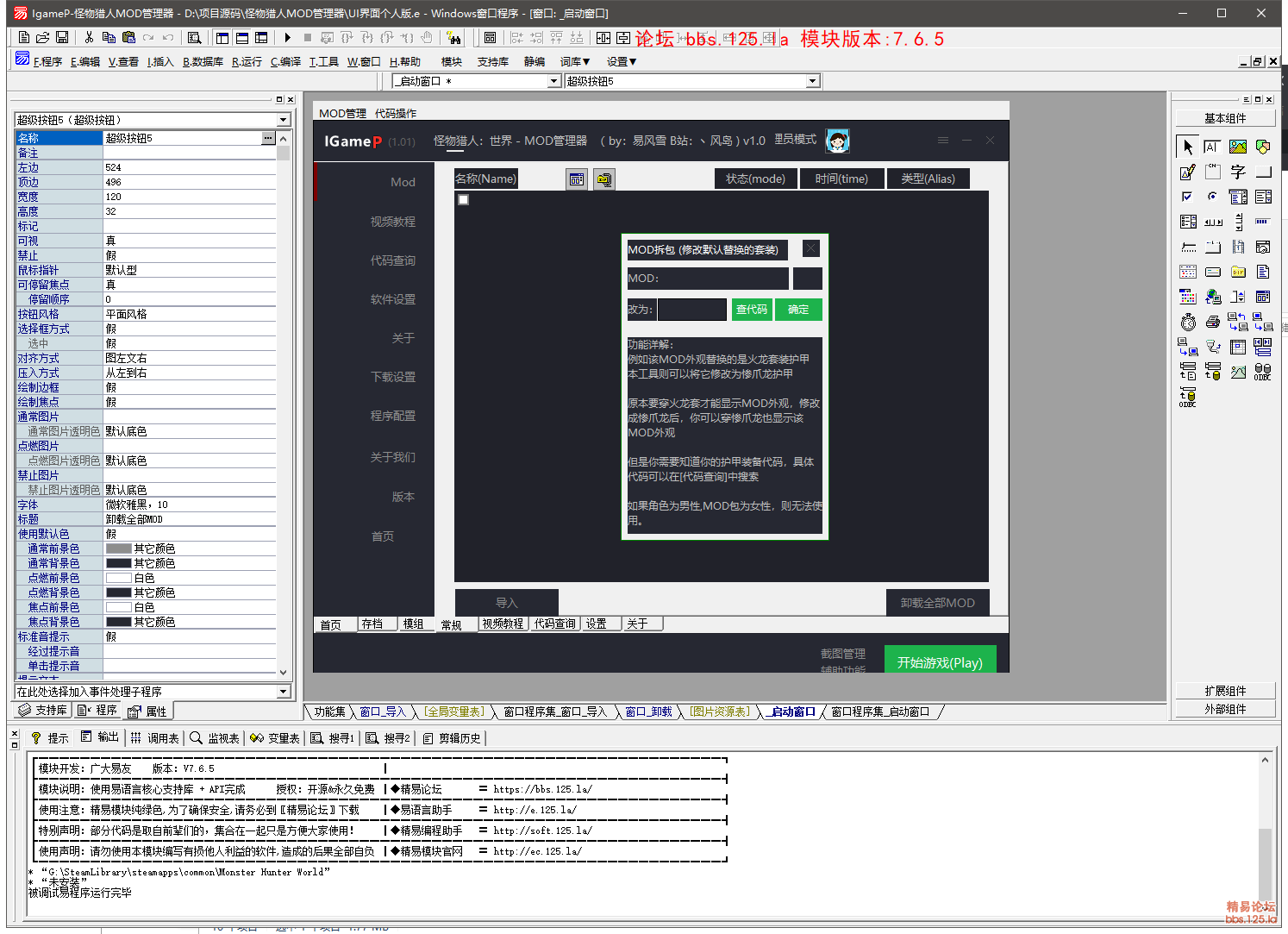Click the Find binoculars toolbar icon
The height and width of the screenshot is (934, 1288).
pyautogui.click(x=454, y=38)
